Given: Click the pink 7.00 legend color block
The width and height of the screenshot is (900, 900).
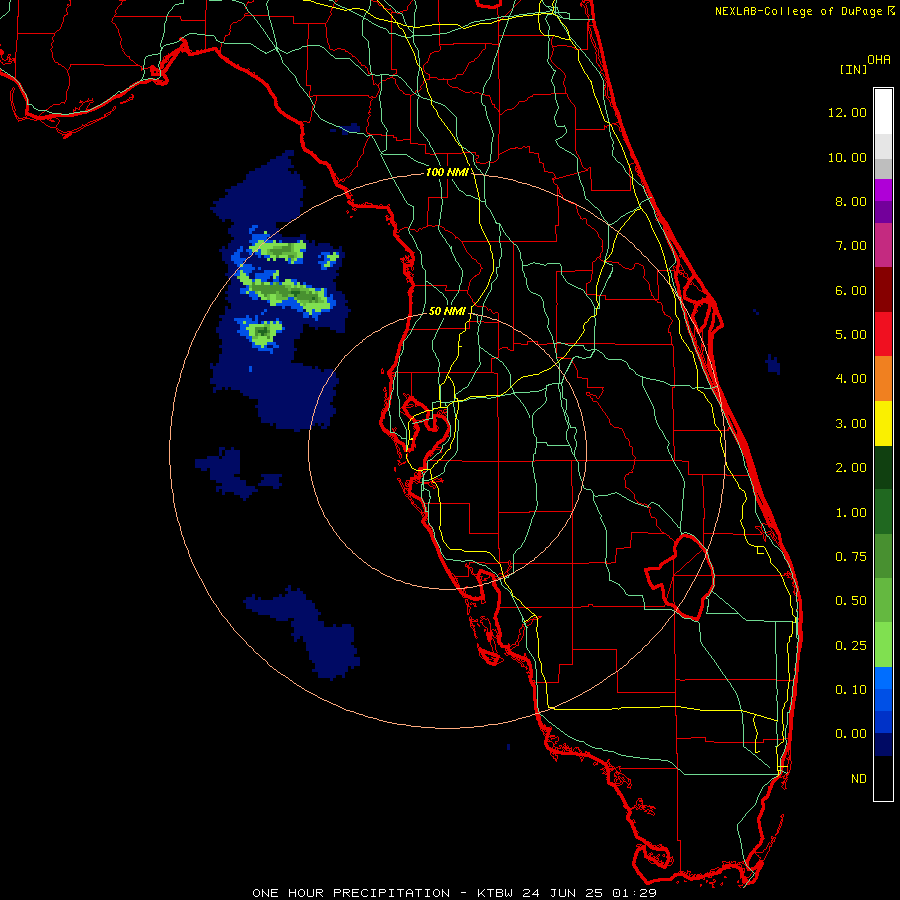Looking at the screenshot, I should pyautogui.click(x=883, y=245).
